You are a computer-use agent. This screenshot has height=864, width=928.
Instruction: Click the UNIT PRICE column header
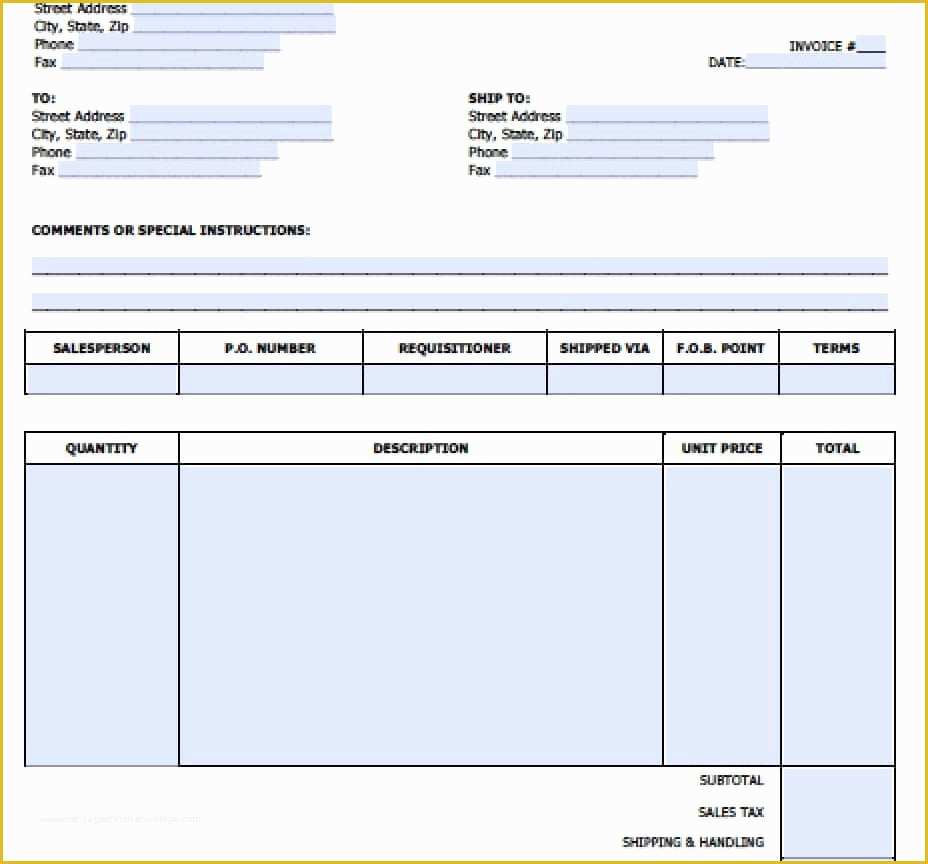tap(721, 448)
